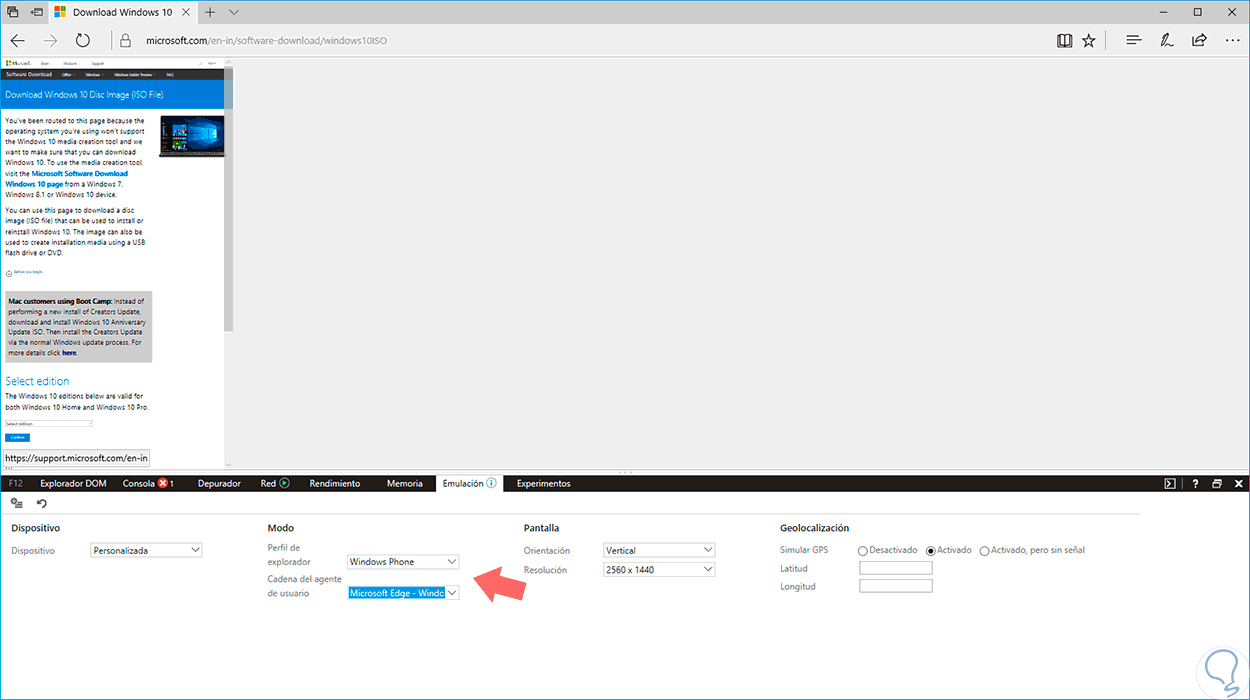Click the emulation settings persist icon
1250x700 pixels.
pyautogui.click(x=16, y=503)
